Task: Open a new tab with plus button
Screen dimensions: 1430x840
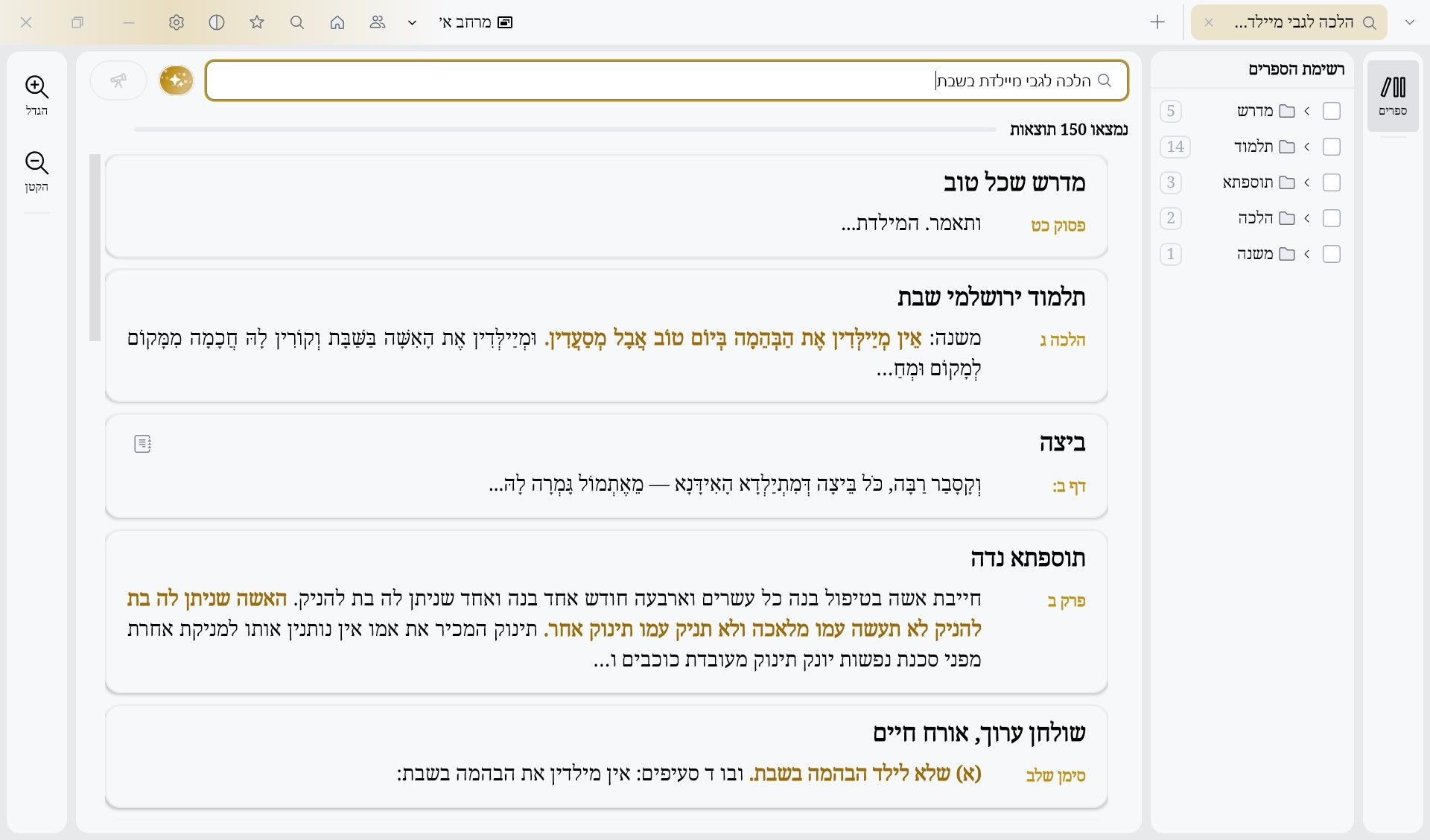Action: tap(1157, 22)
